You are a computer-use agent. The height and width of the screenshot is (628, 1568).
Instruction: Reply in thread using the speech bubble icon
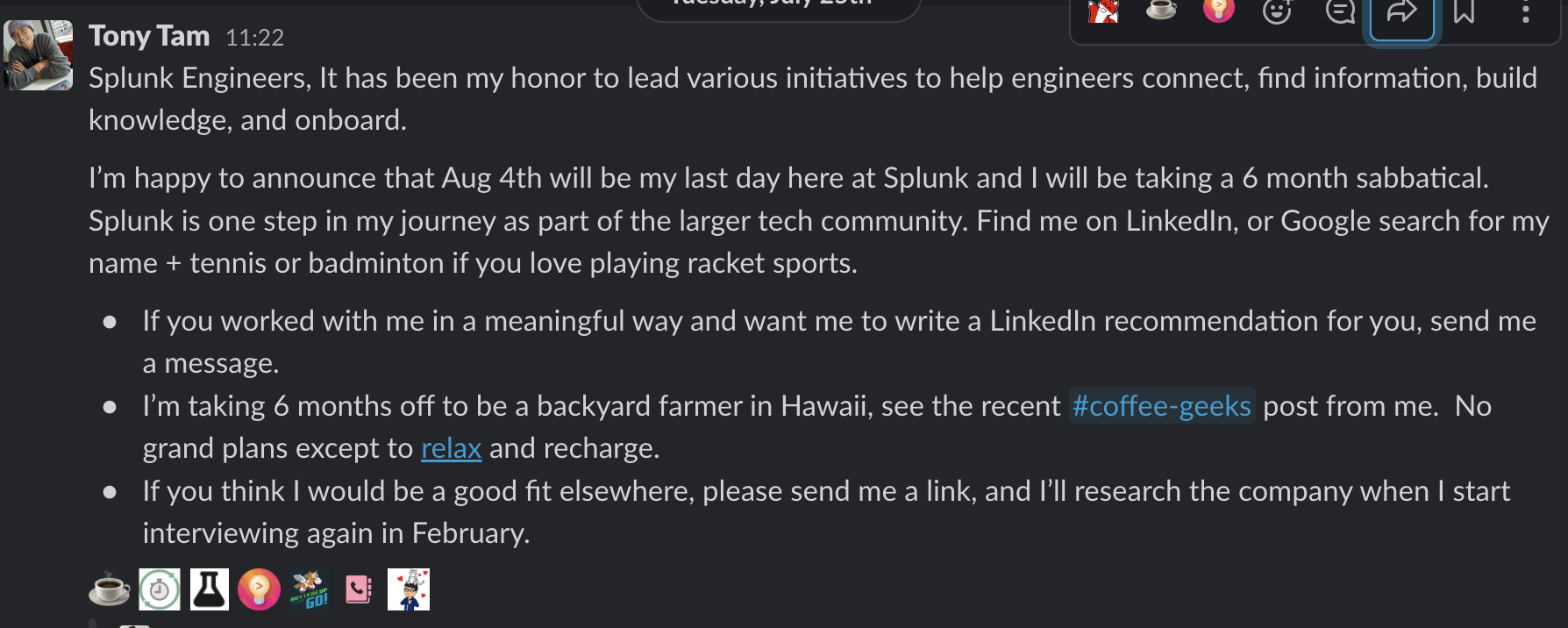coord(1339,12)
